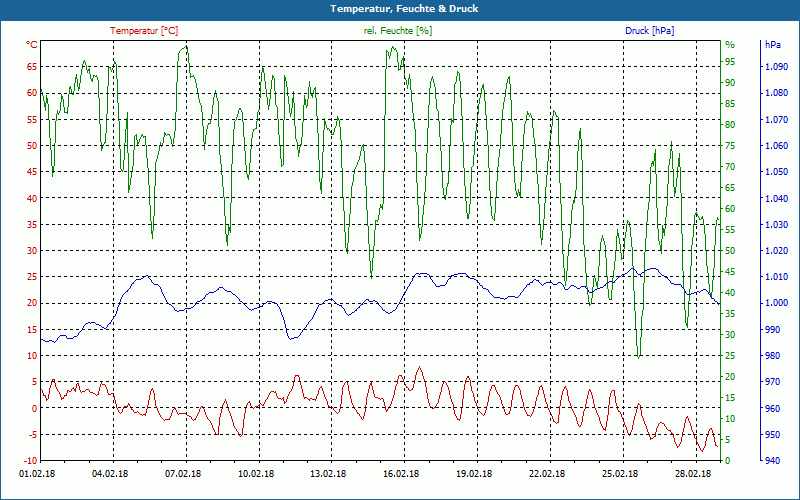Click '990' on the blue pressure axis
Viewport: 800px width, 500px height.
pos(772,330)
